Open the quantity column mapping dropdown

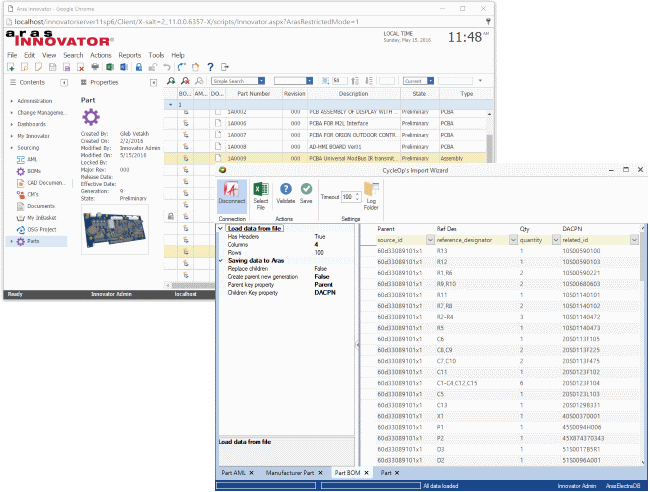pyautogui.click(x=556, y=240)
